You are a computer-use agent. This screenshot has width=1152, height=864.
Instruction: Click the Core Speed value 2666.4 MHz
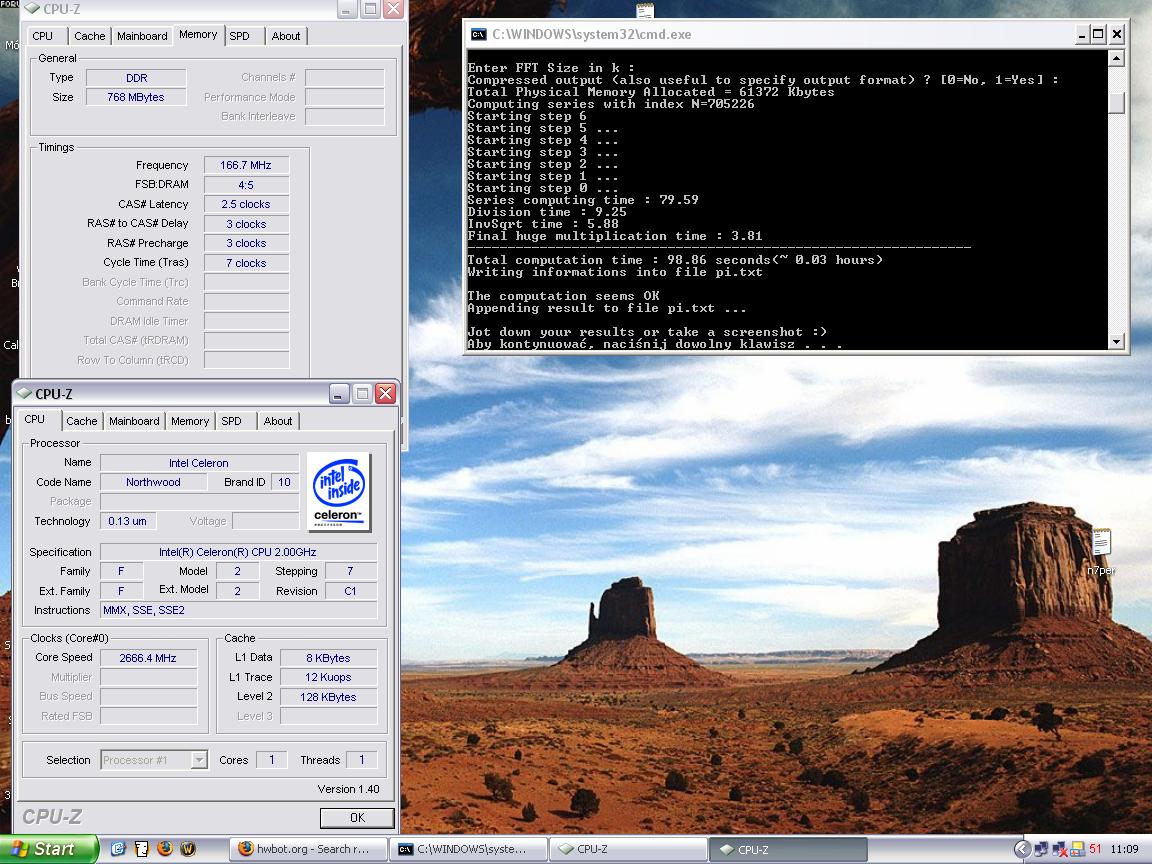tap(148, 658)
